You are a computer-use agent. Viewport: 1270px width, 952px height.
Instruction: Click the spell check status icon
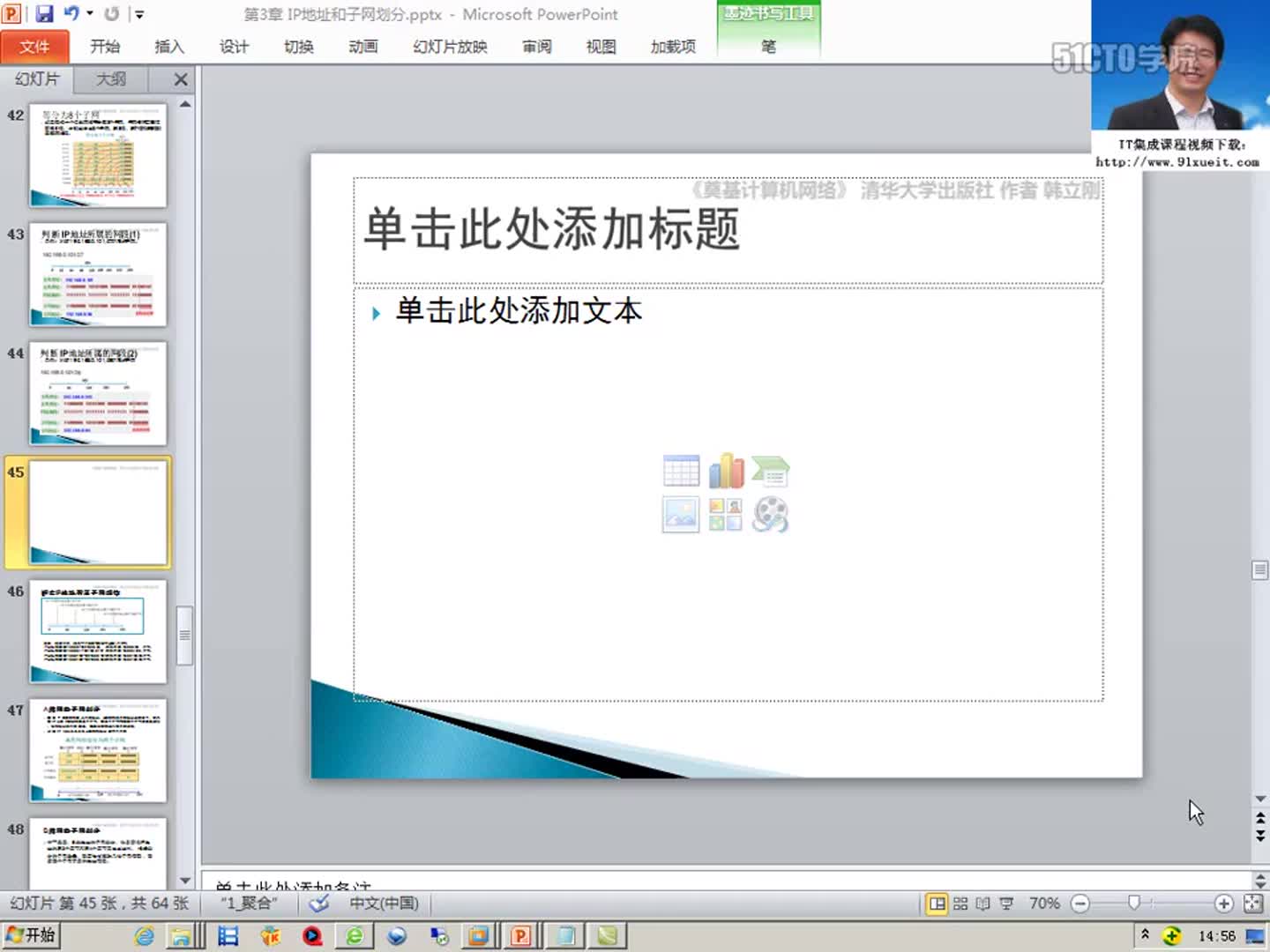[319, 904]
